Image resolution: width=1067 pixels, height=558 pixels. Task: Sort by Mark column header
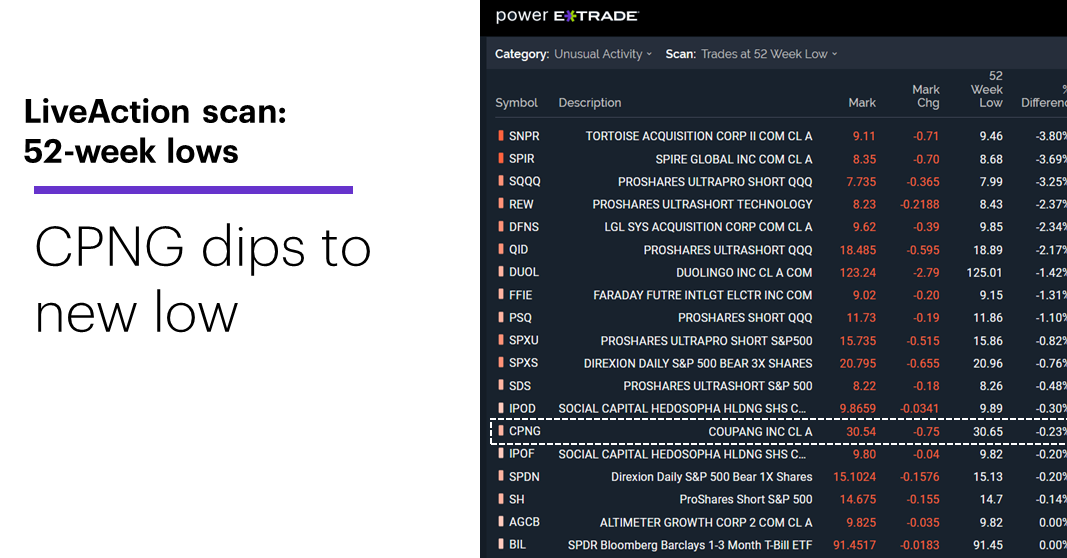click(862, 103)
